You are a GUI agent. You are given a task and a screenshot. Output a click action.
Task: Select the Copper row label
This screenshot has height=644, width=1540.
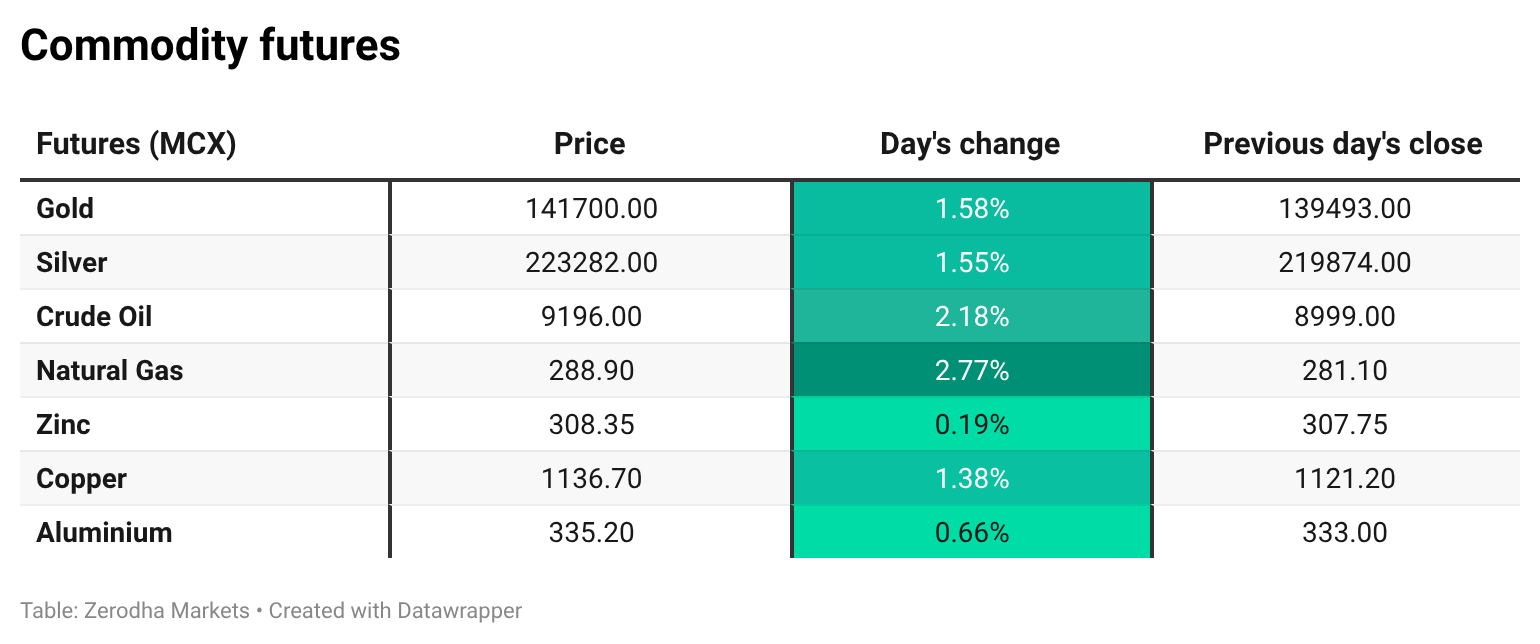[x=82, y=479]
